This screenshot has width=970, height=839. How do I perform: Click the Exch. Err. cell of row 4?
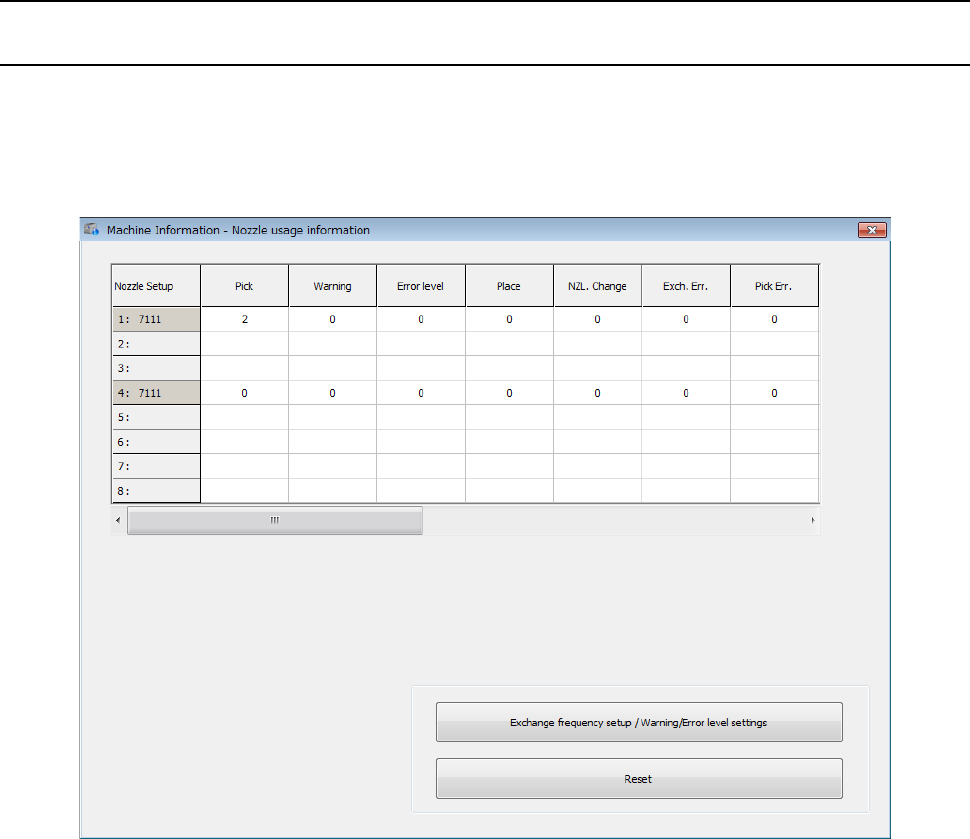[686, 393]
